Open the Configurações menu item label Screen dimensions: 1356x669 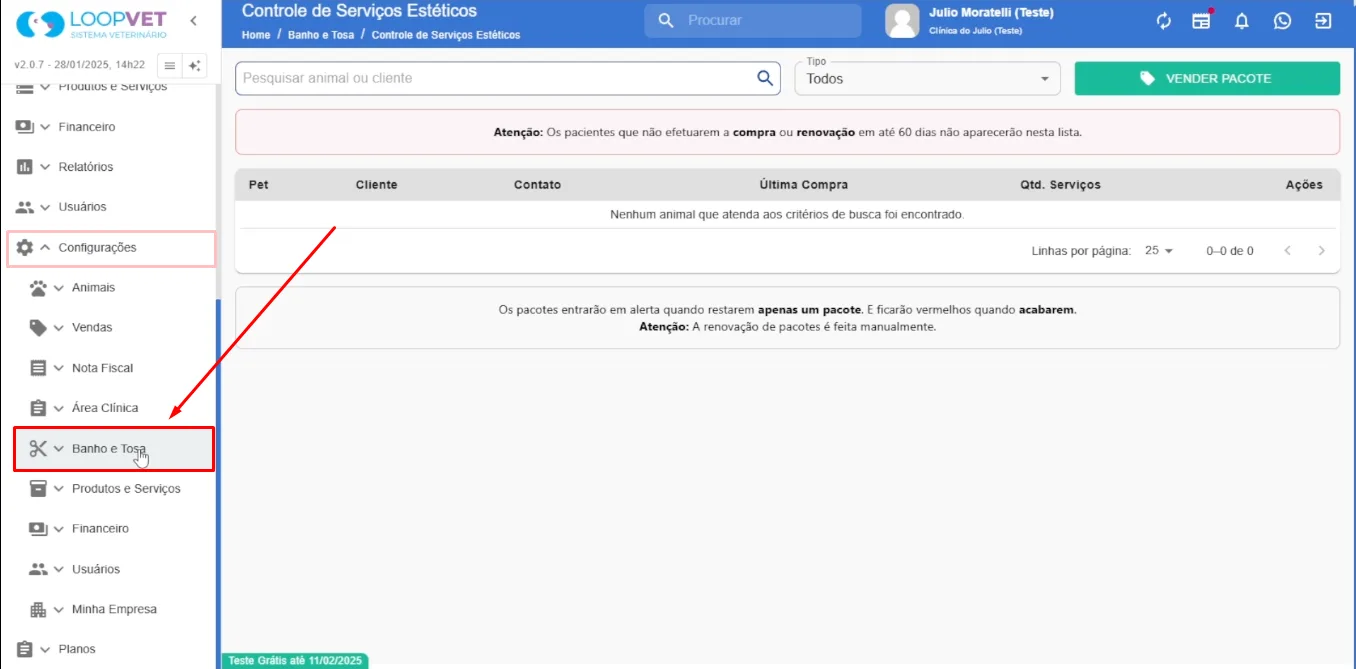97,247
